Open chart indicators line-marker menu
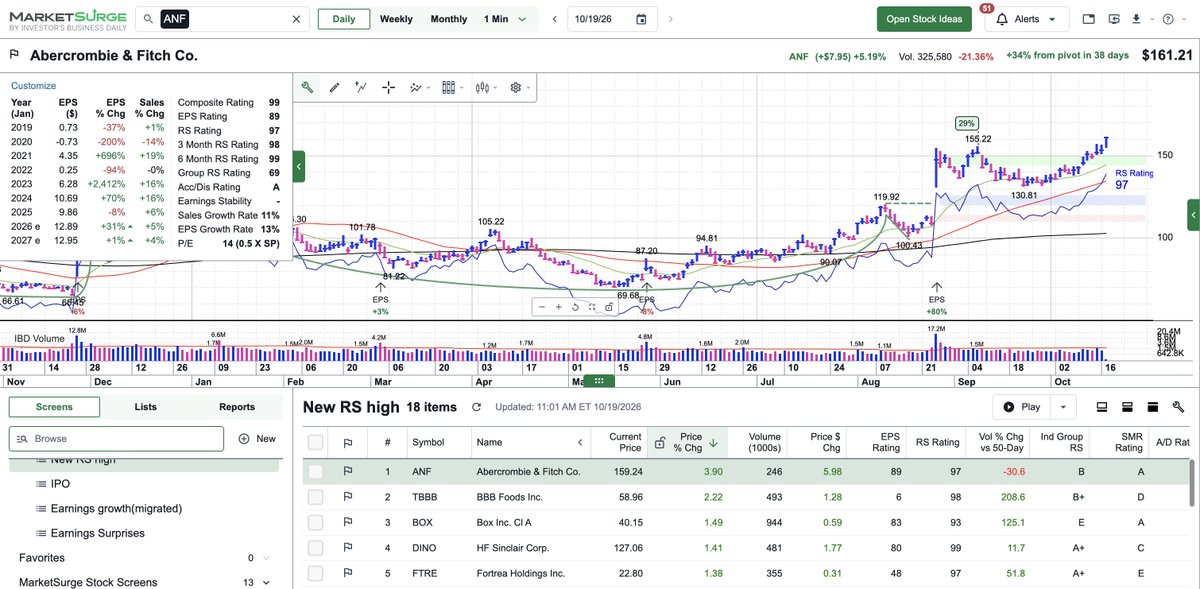This screenshot has width=1200, height=589. click(418, 88)
